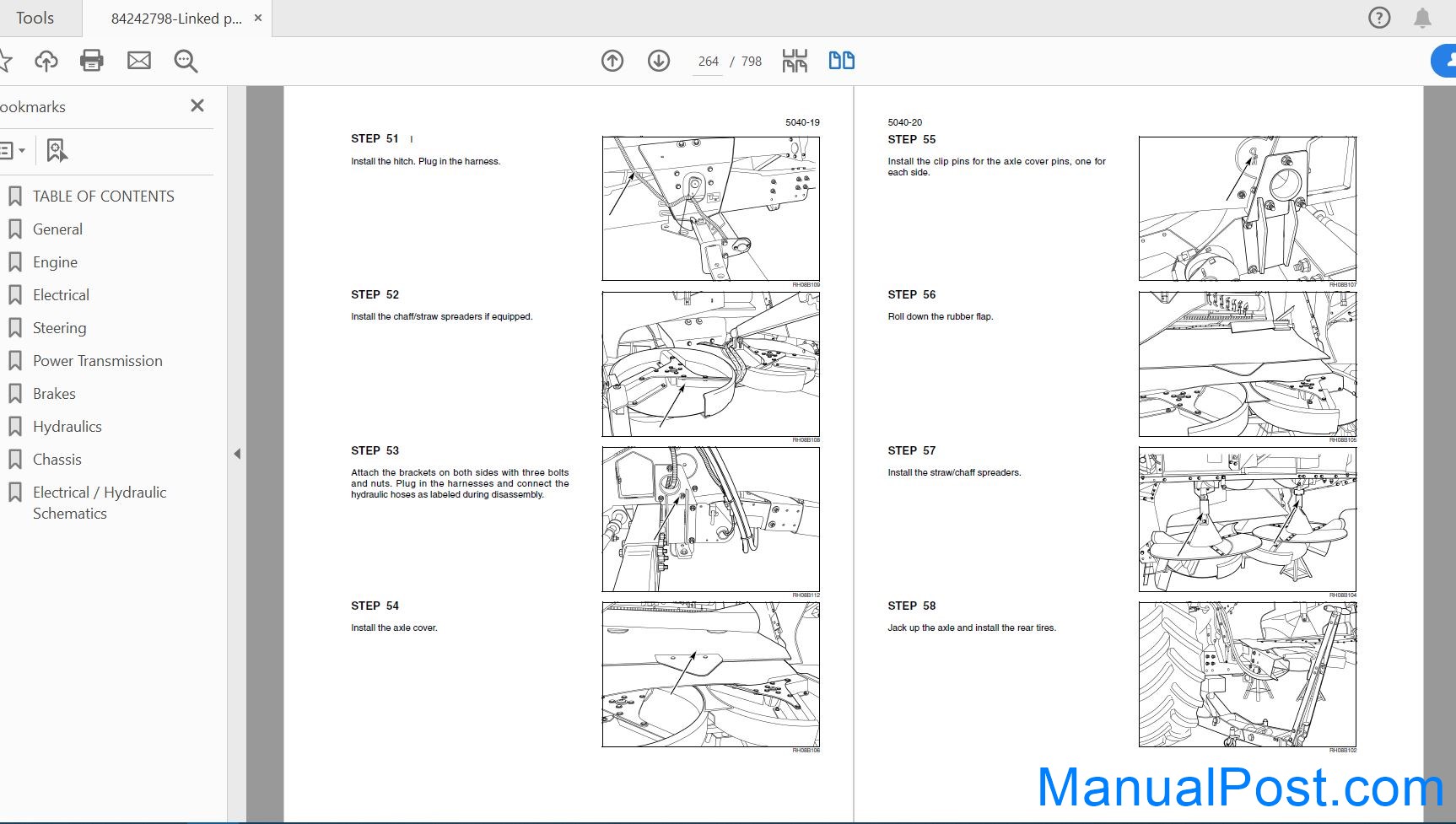Viewport: 1456px width, 824px height.
Task: Click the STEP 57 heading text
Action: coord(911,450)
